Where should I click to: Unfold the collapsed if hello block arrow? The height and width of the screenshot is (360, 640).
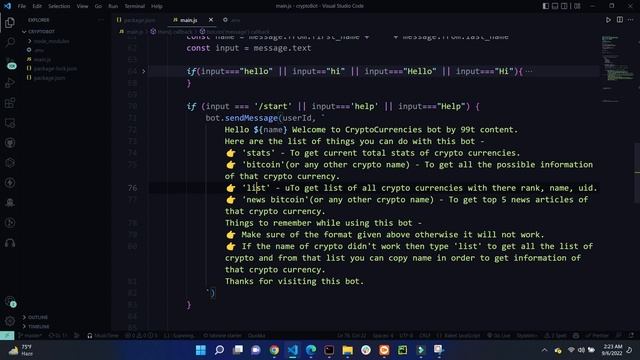pos(144,71)
